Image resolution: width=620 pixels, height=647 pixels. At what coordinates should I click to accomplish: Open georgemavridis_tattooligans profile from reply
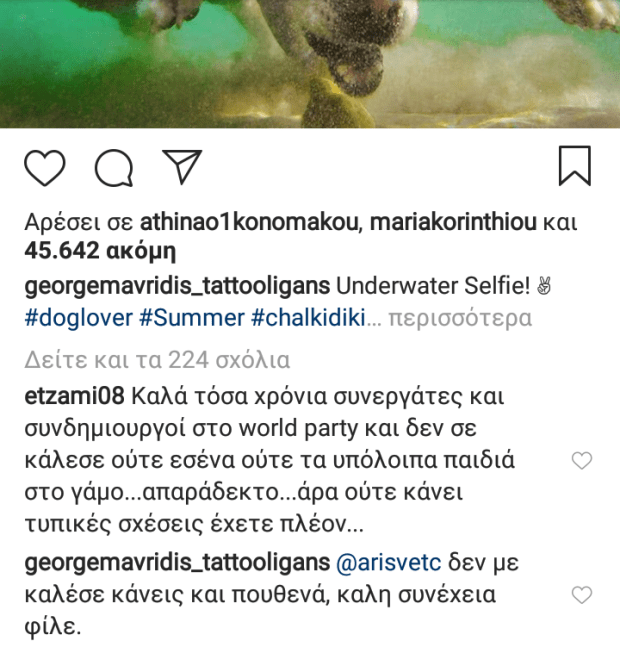(177, 563)
